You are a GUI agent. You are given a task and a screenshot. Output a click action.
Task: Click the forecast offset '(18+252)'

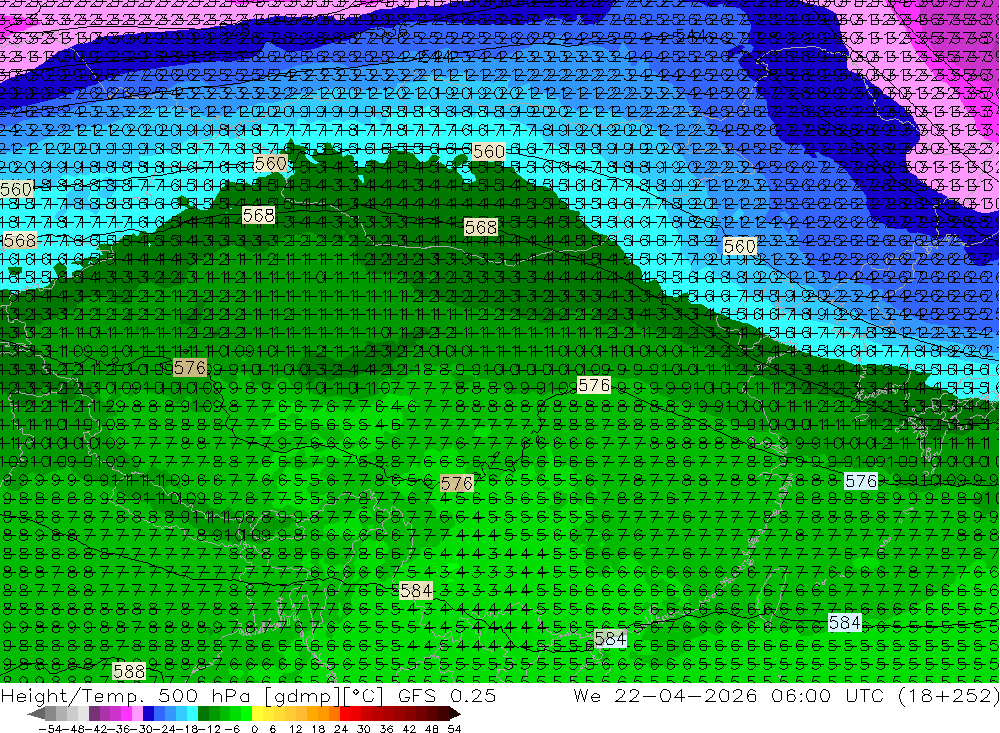click(x=948, y=695)
